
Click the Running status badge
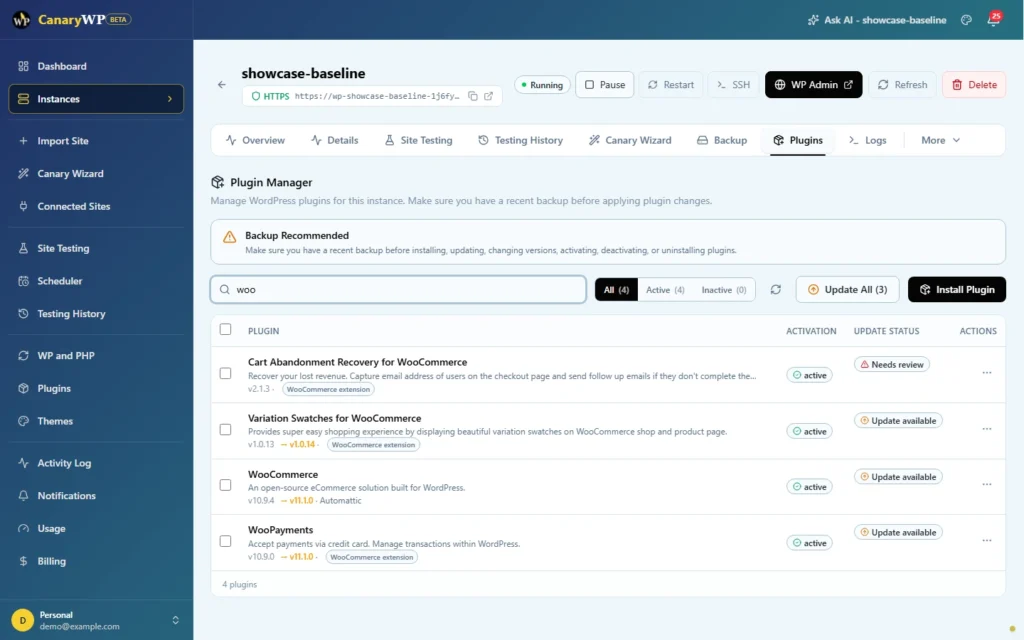pyautogui.click(x=542, y=85)
